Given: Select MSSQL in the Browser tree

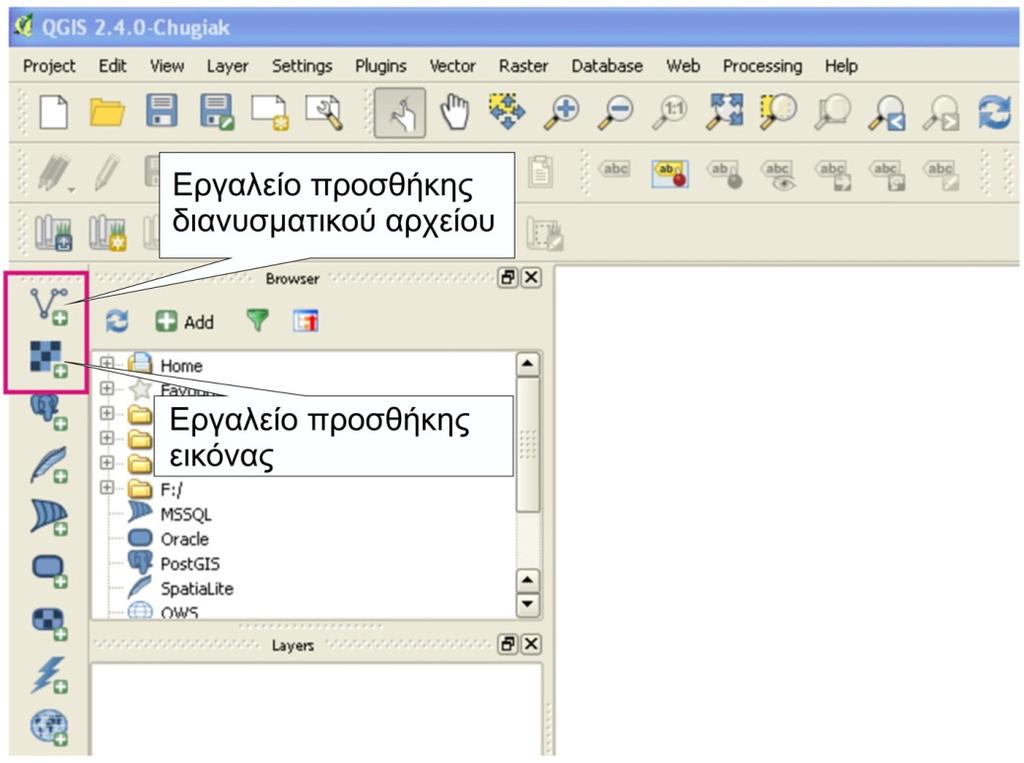Looking at the screenshot, I should pos(185,514).
